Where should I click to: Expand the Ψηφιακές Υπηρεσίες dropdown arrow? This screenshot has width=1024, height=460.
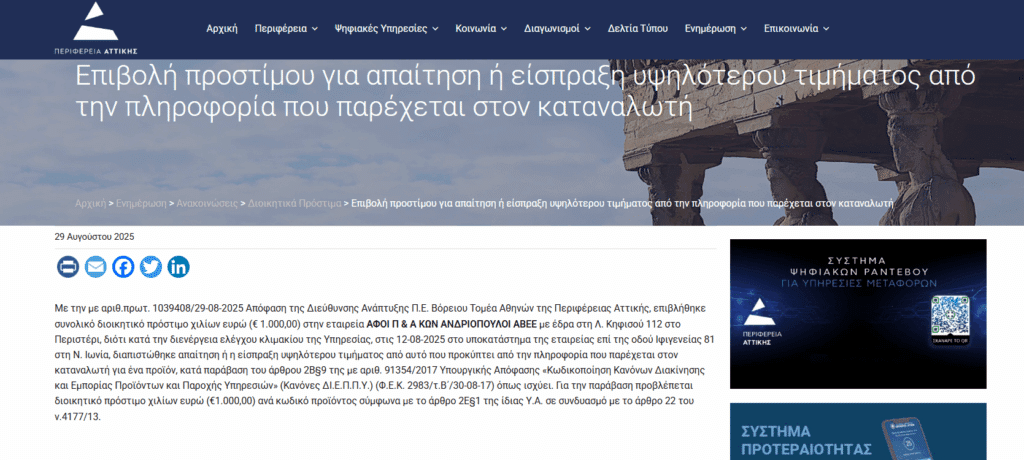click(436, 29)
